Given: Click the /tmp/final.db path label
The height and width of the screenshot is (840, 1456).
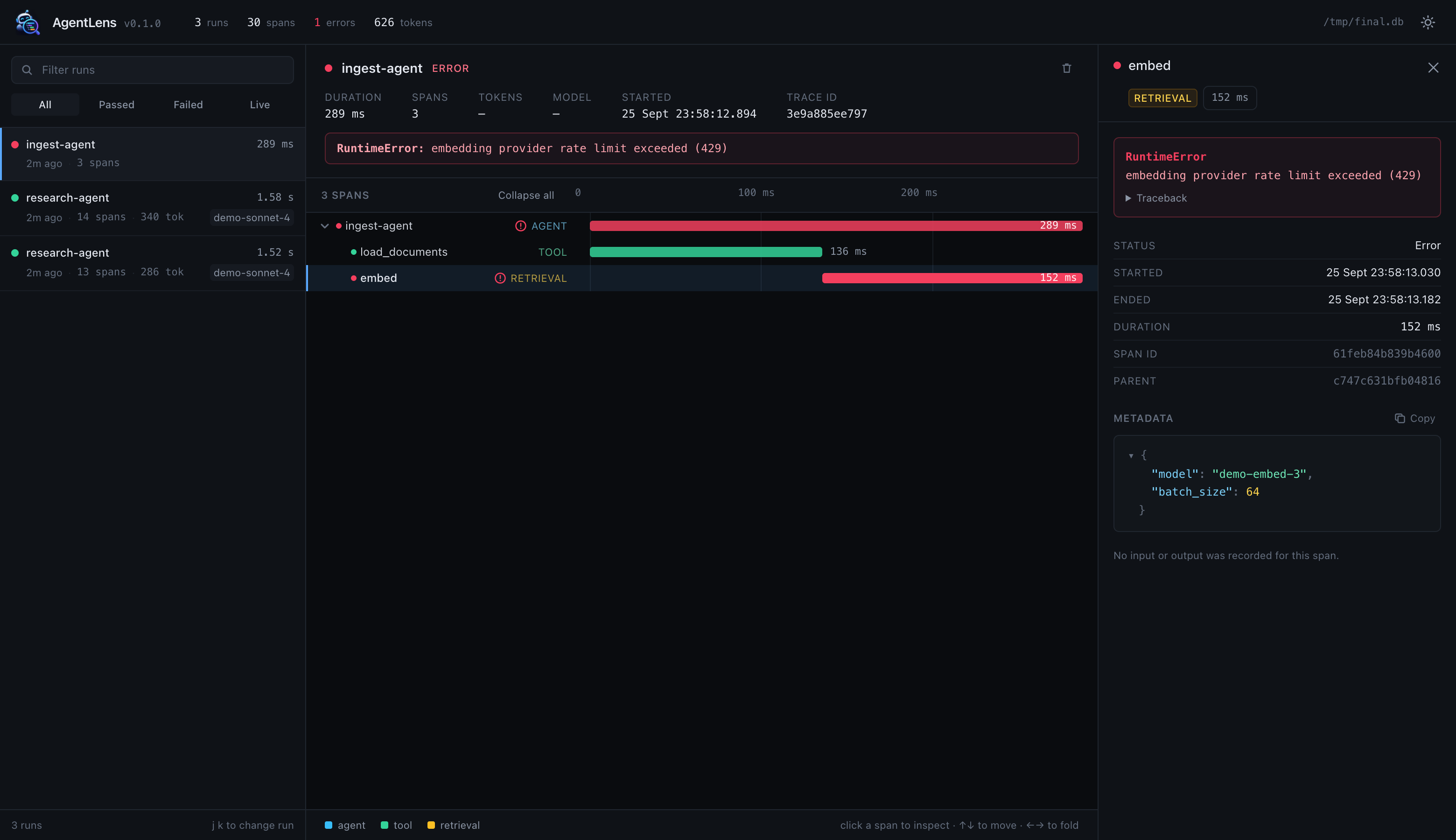Looking at the screenshot, I should 1363,22.
